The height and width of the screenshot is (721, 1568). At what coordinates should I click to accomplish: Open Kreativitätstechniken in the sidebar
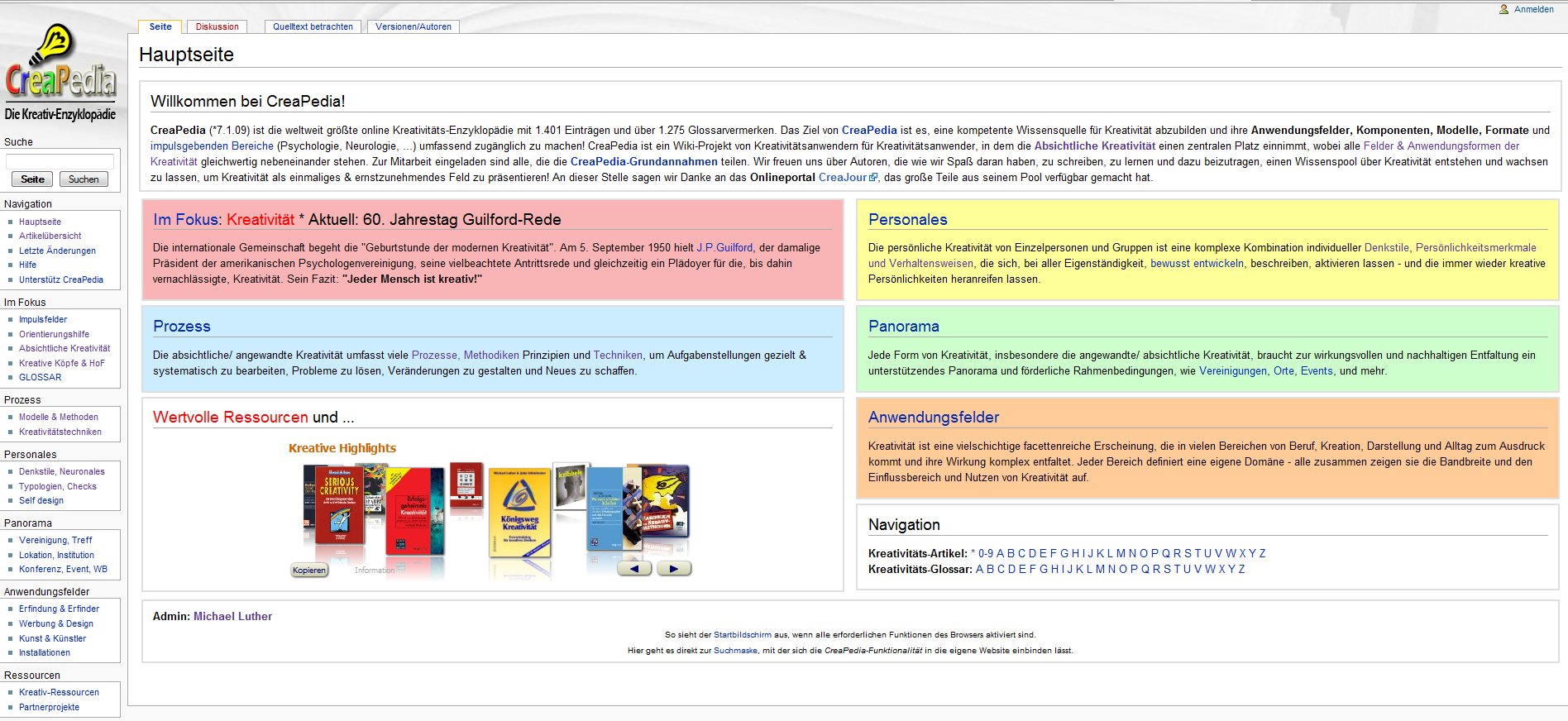[60, 432]
